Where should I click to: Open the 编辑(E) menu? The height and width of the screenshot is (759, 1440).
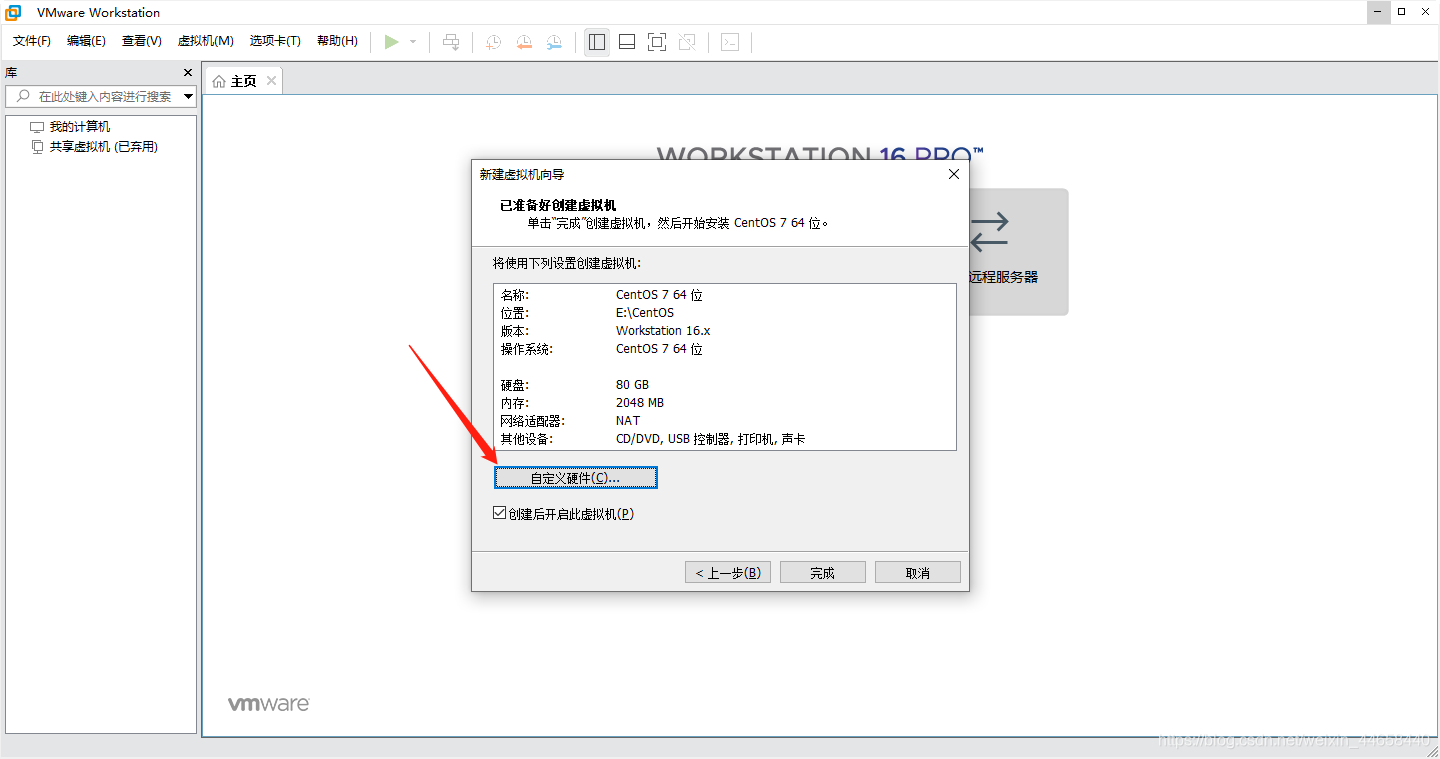coord(86,41)
